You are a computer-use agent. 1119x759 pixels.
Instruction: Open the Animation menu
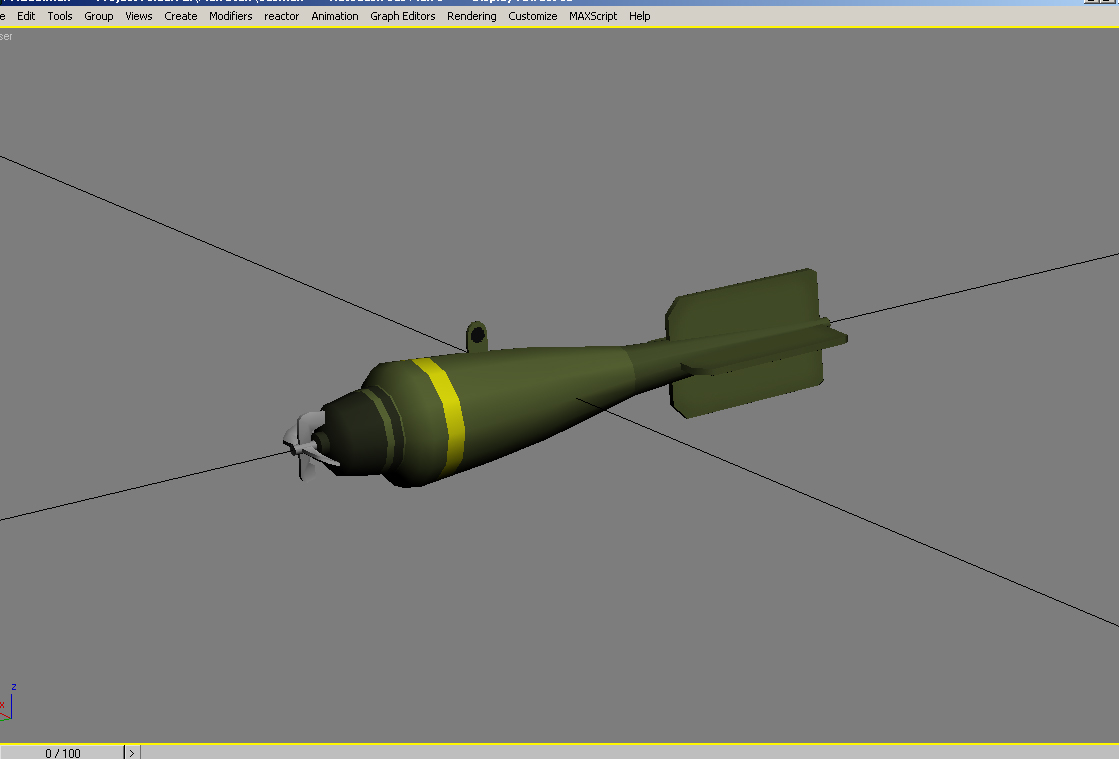(335, 16)
